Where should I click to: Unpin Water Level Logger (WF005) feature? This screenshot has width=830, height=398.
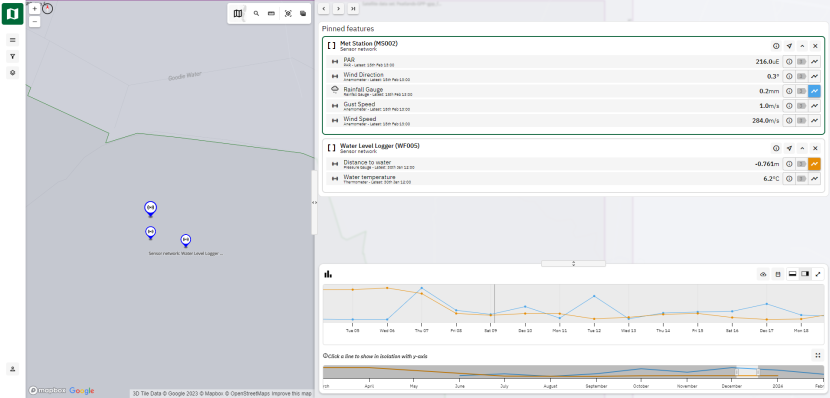pyautogui.click(x=815, y=149)
